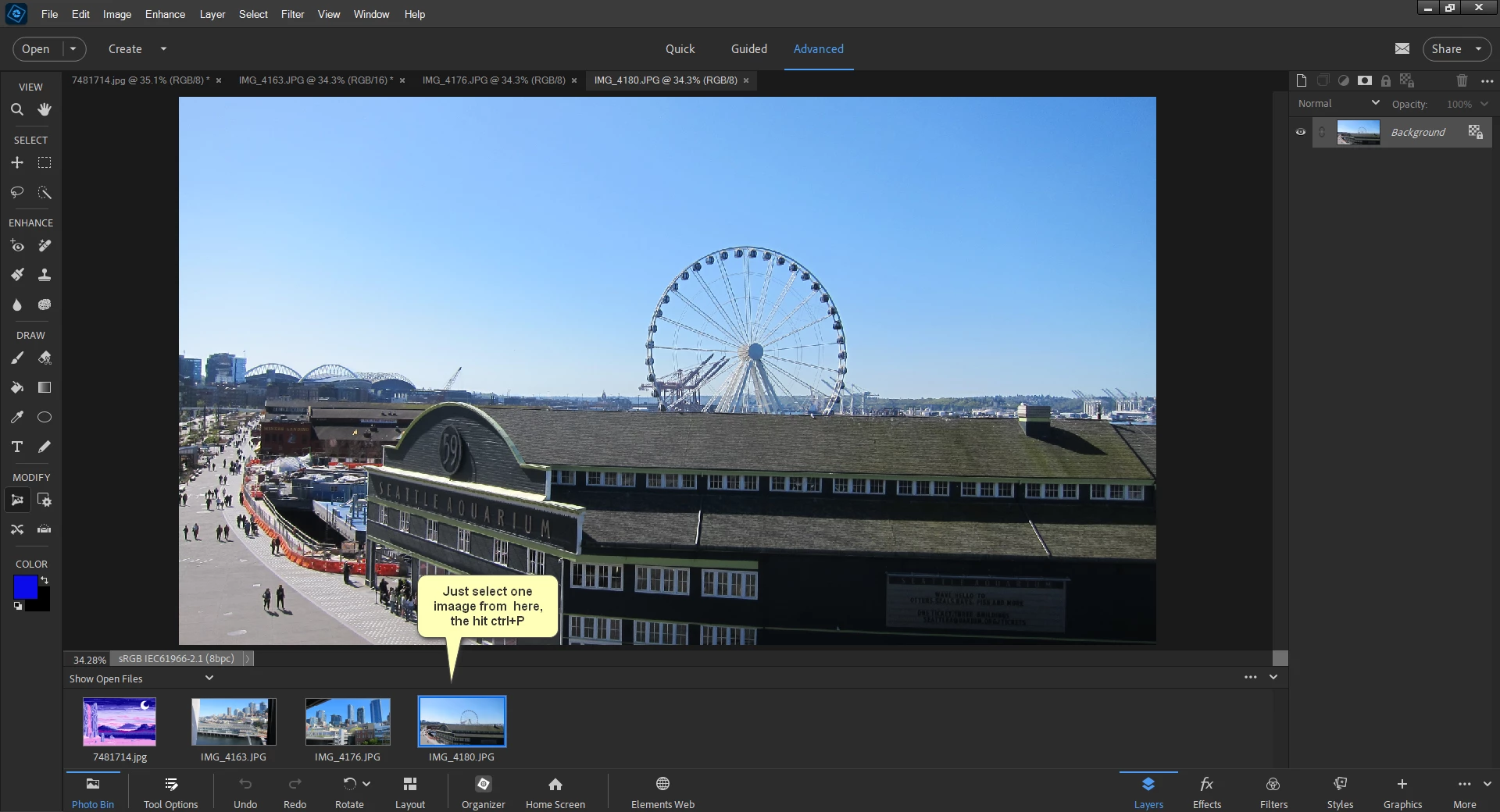The image size is (1500, 812).
Task: Select the Eraser tool
Action: coord(45,358)
